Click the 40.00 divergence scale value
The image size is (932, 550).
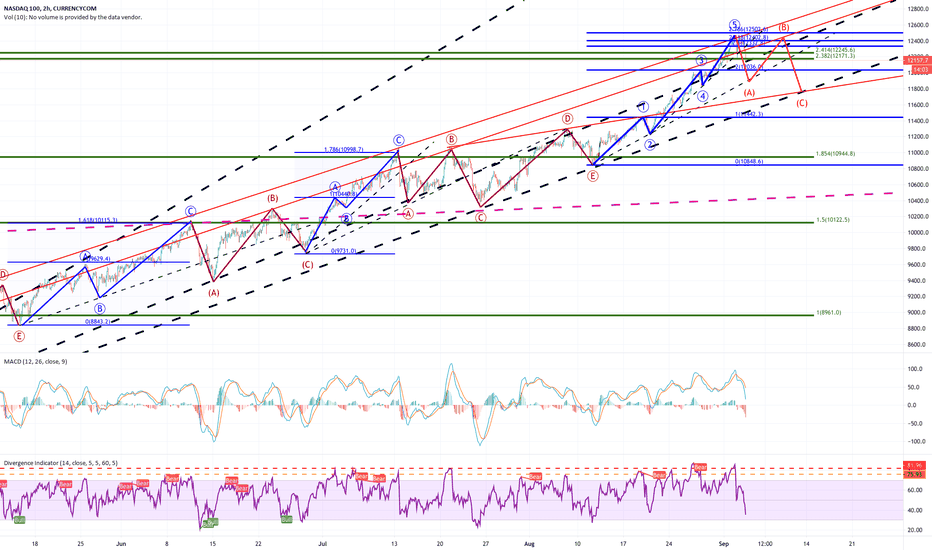coord(915,510)
